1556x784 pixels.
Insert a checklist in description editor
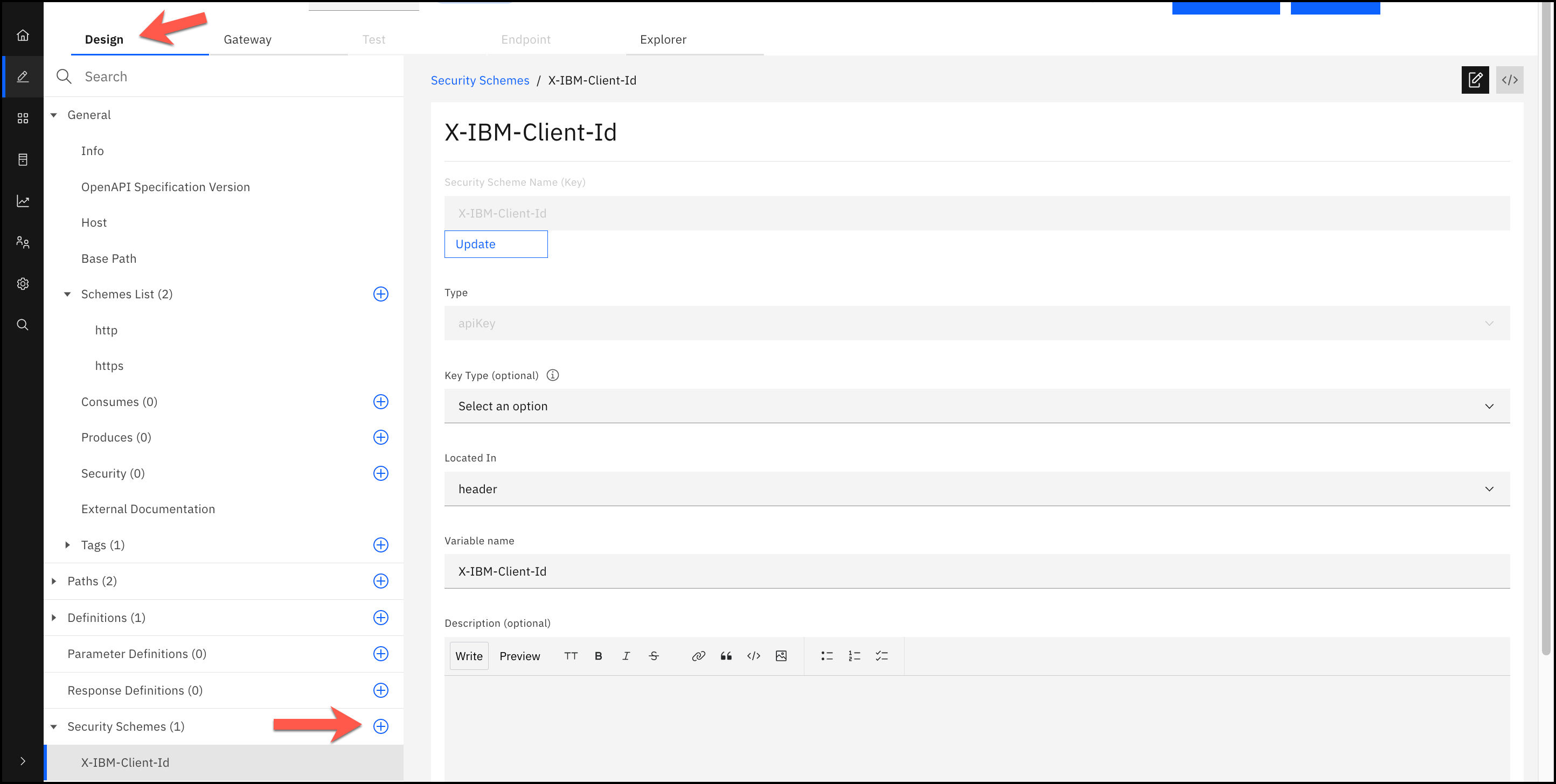(882, 656)
